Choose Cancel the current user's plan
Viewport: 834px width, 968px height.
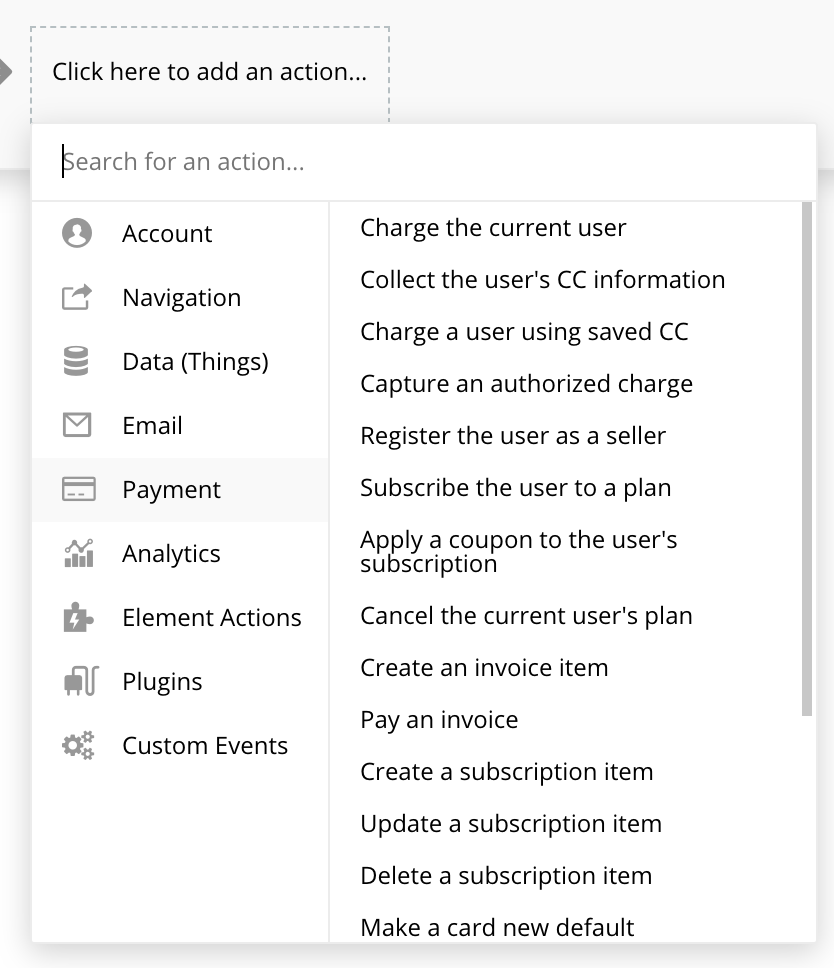(526, 616)
